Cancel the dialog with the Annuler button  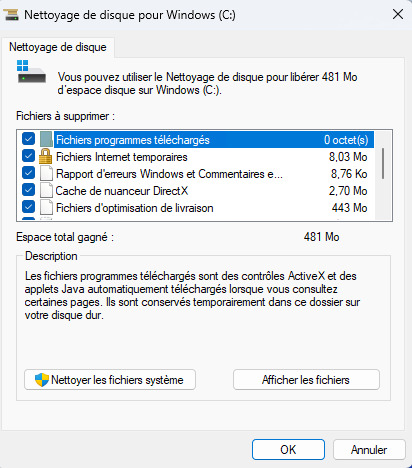coord(369,450)
